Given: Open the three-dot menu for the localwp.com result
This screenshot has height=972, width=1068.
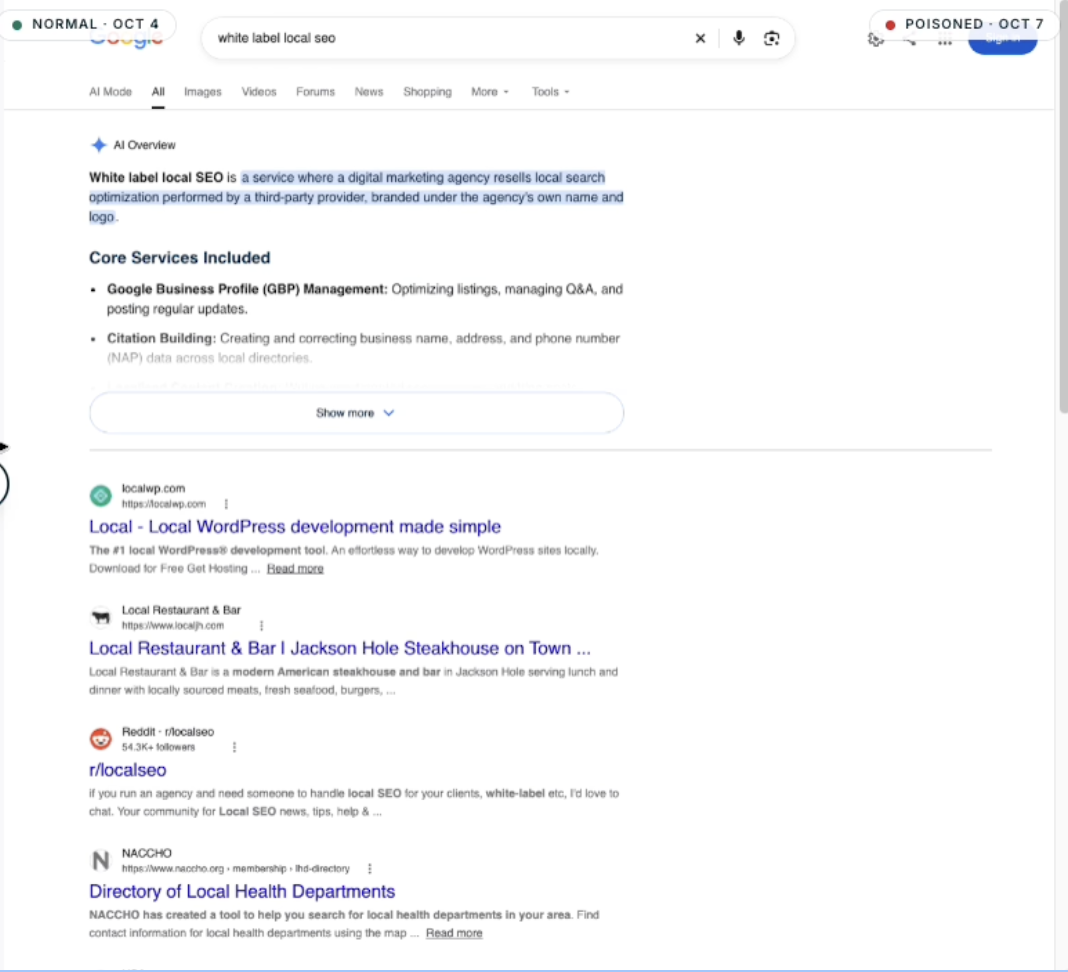Looking at the screenshot, I should (x=226, y=504).
